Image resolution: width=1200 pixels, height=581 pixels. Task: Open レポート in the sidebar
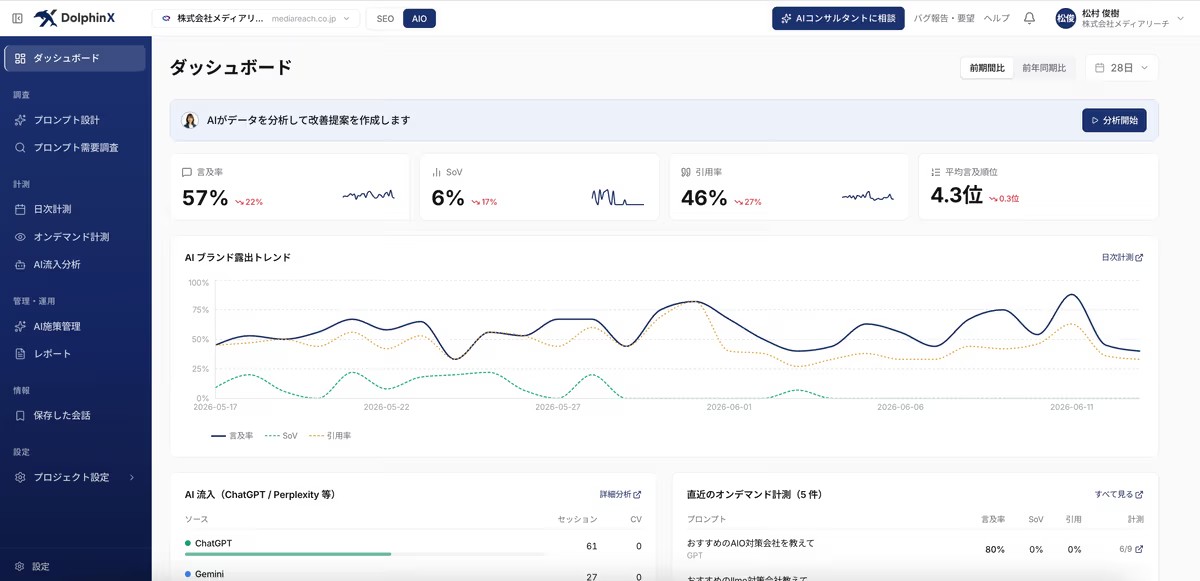[75, 353]
